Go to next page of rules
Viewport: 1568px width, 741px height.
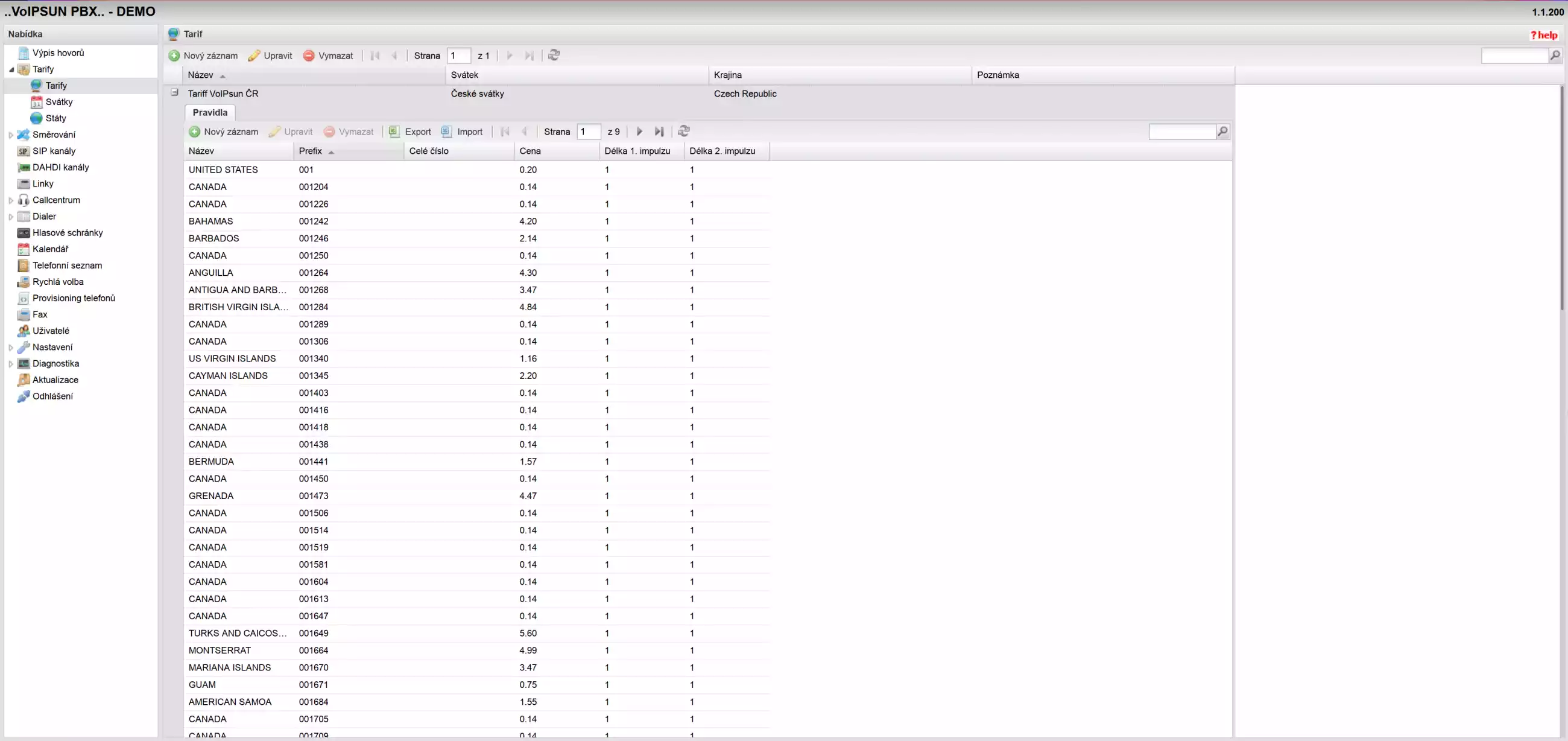[639, 132]
